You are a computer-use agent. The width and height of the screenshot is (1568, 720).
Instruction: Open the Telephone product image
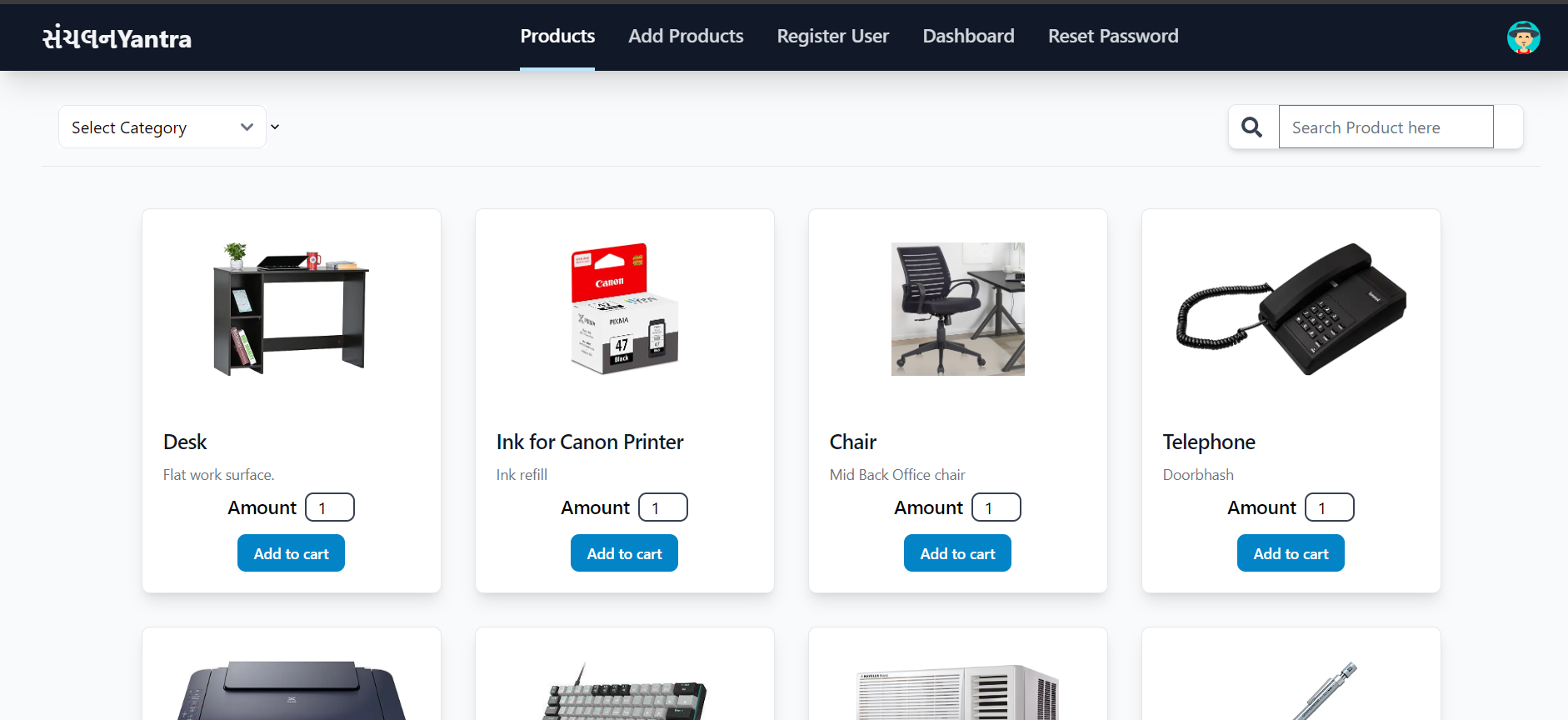tap(1291, 309)
